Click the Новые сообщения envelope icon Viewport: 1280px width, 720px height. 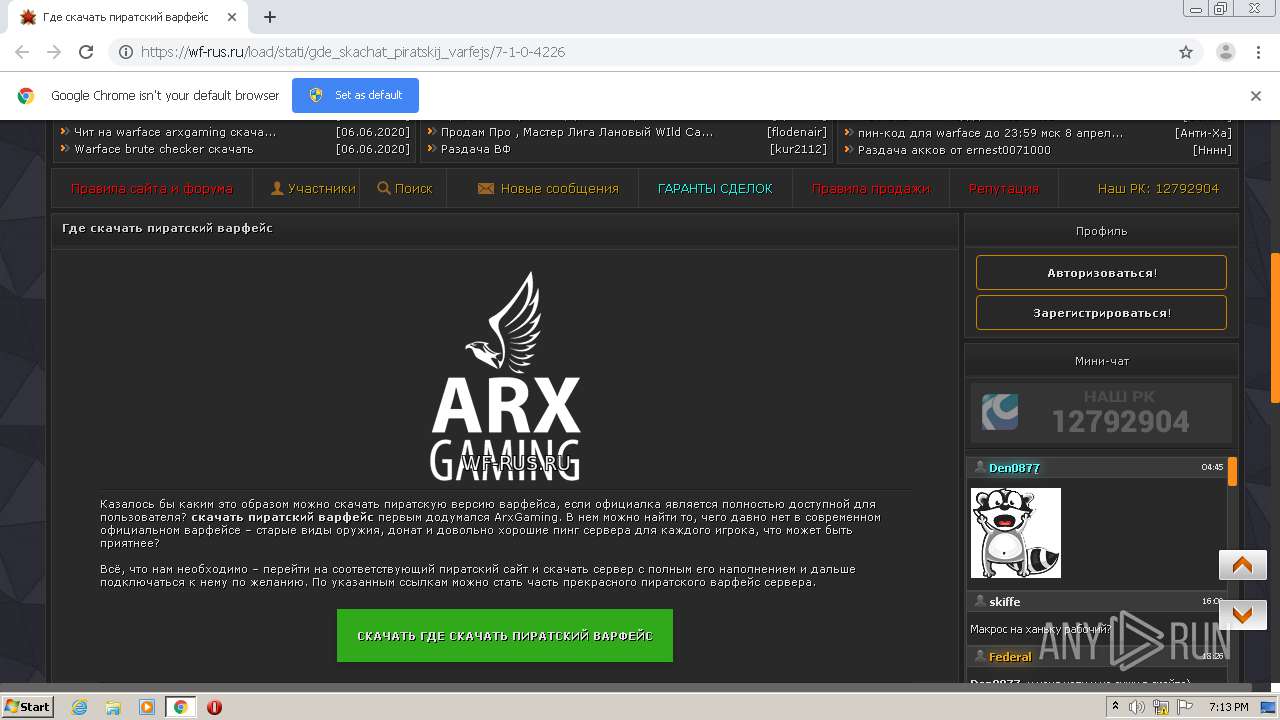[x=486, y=188]
